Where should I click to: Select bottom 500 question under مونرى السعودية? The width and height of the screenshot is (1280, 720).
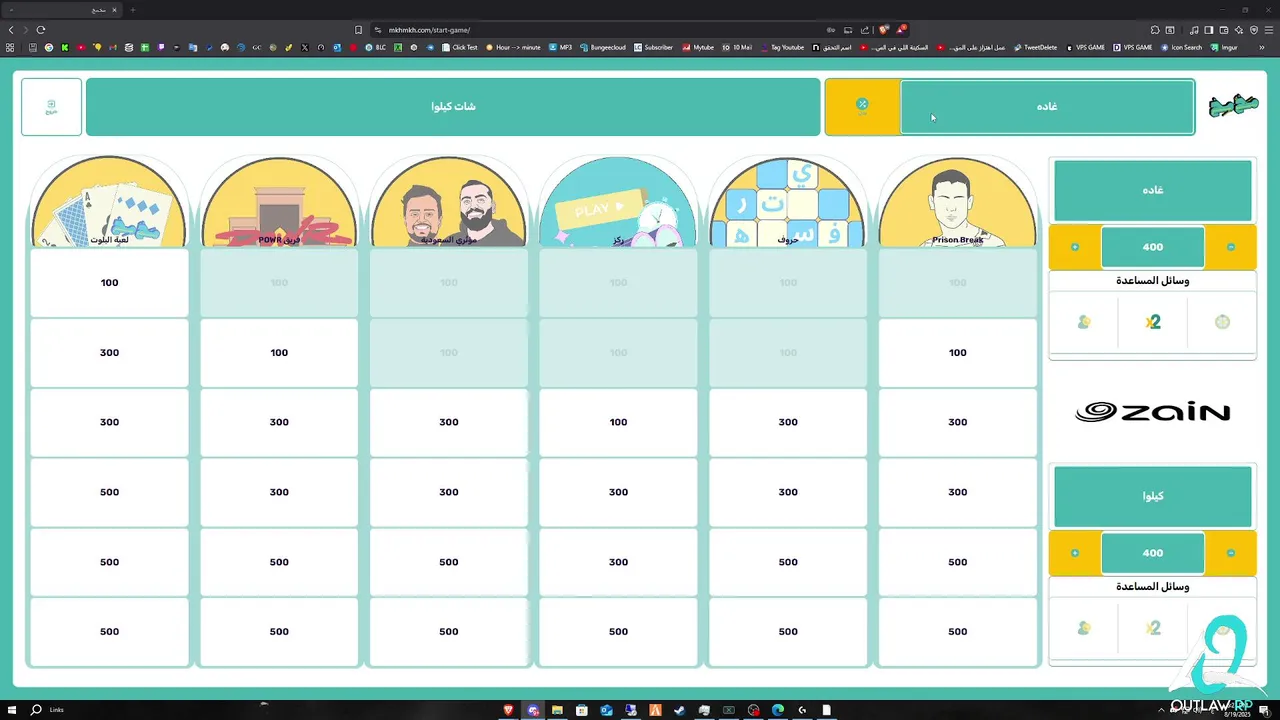(449, 632)
